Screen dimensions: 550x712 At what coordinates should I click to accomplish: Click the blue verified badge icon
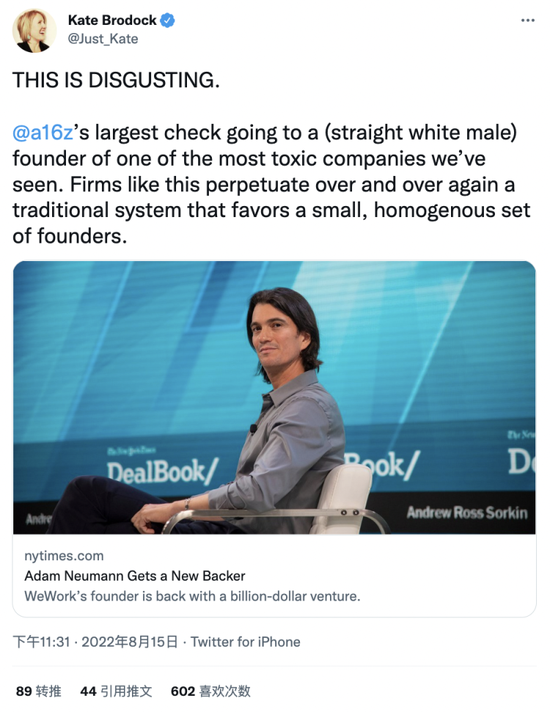click(x=168, y=20)
